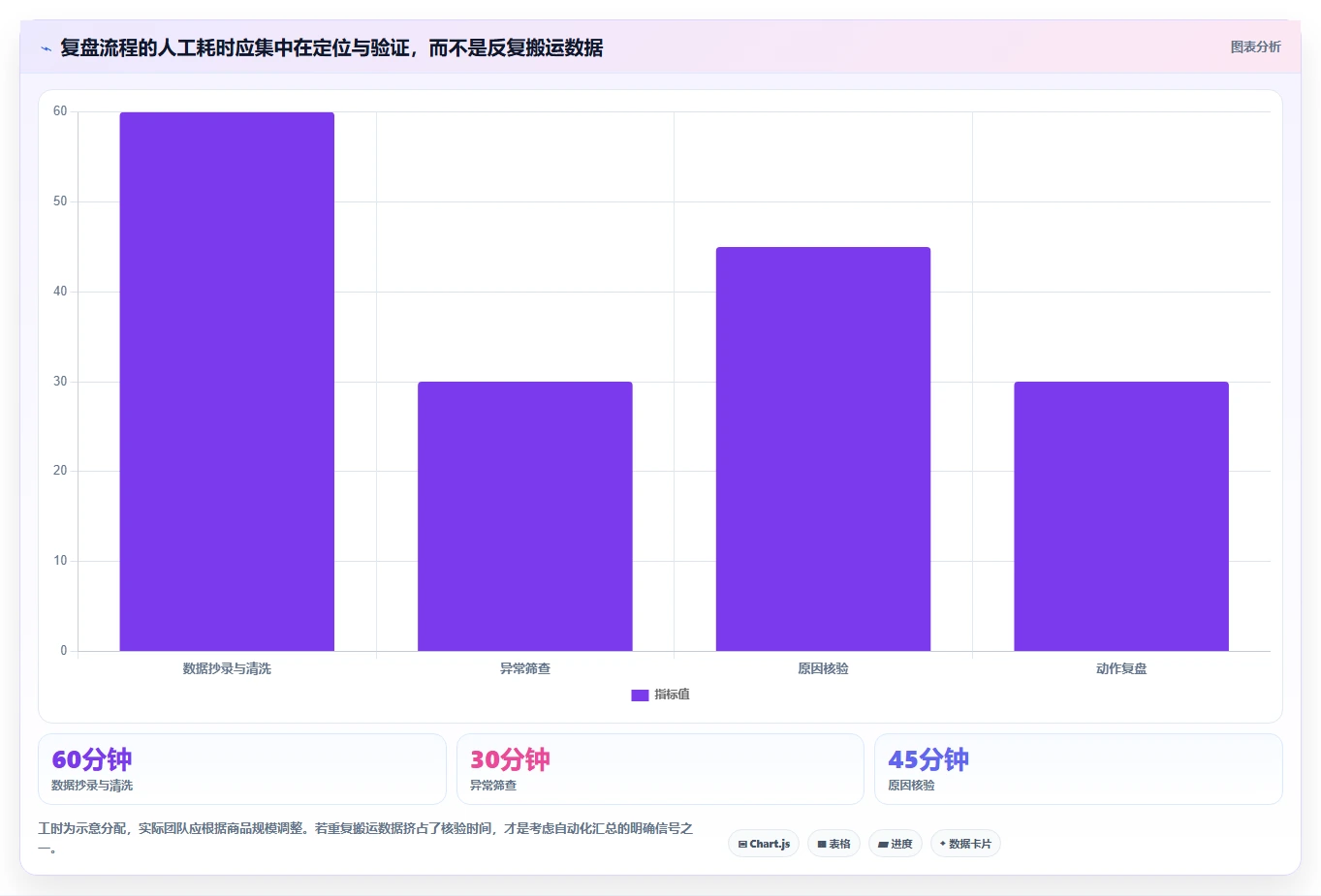The height and width of the screenshot is (896, 1321).
Task: Click the footnote text starting with 工时为示意分配
Action: click(366, 838)
